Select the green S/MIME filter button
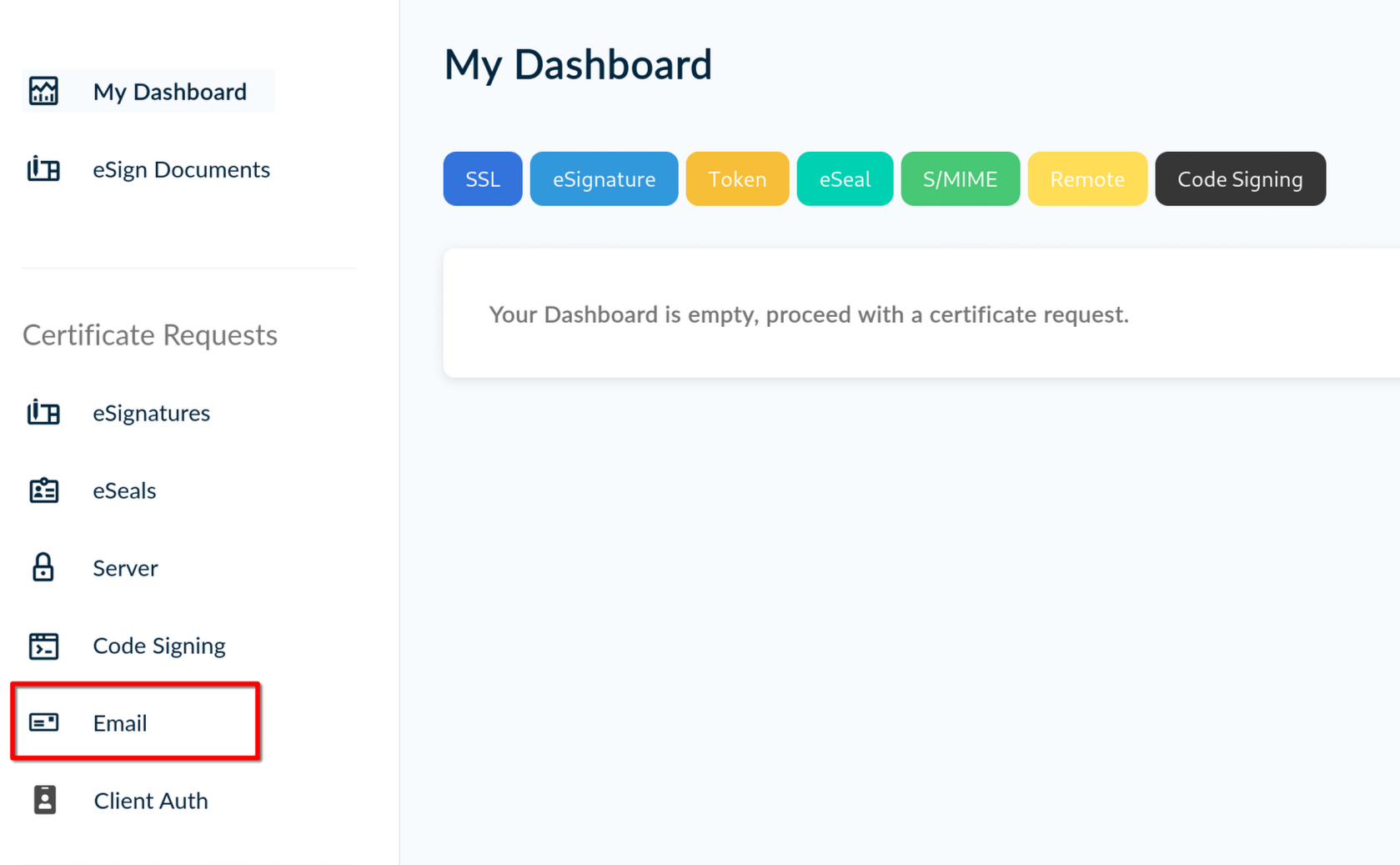 (960, 179)
